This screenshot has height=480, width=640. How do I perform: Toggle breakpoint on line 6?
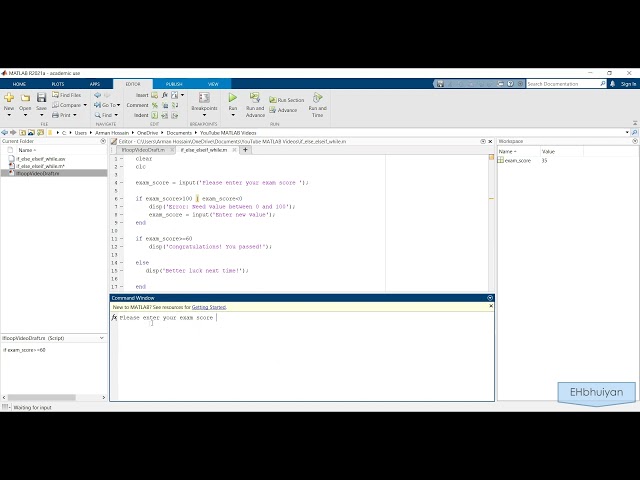click(122, 199)
